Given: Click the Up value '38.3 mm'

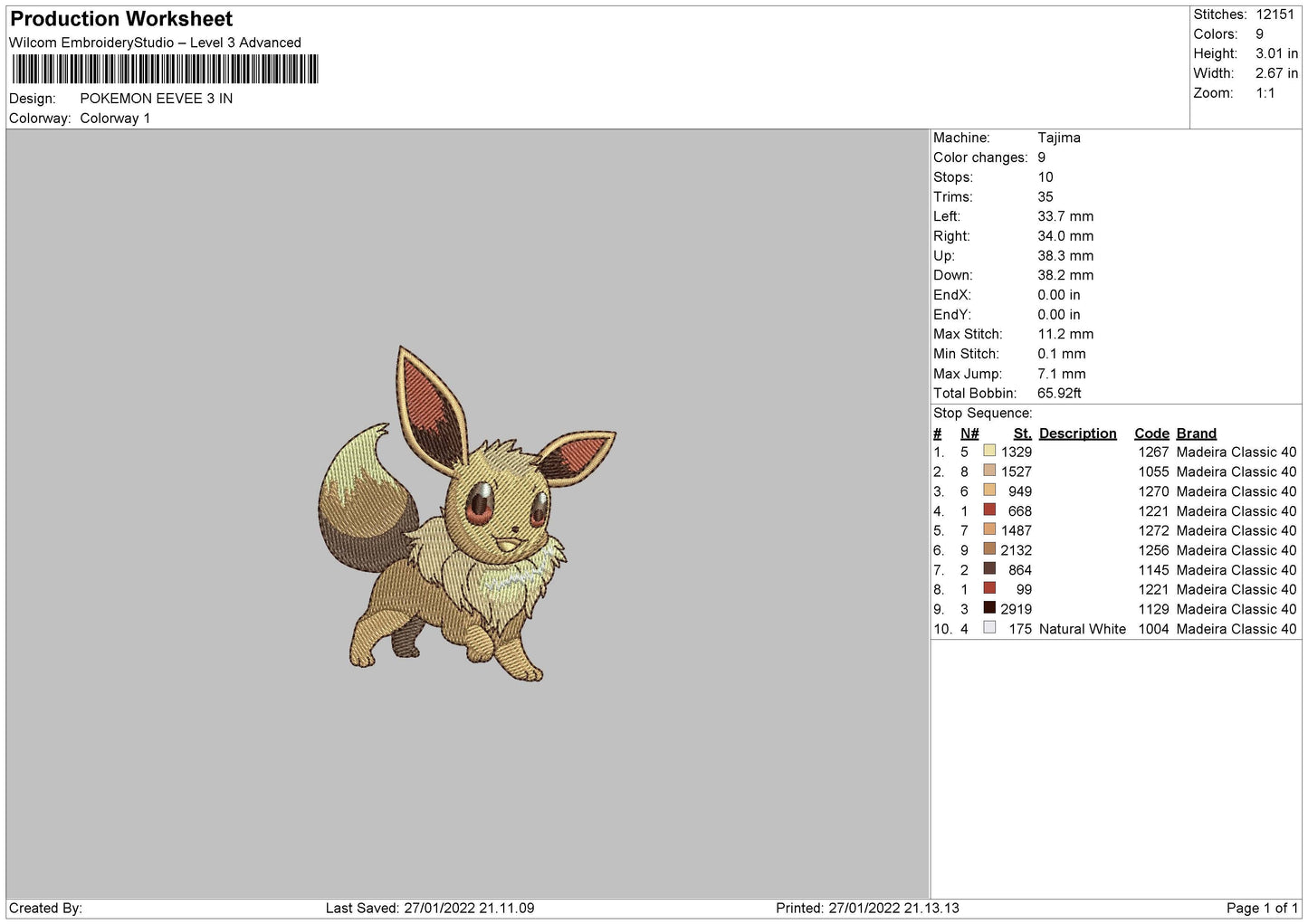Looking at the screenshot, I should pos(1065,256).
